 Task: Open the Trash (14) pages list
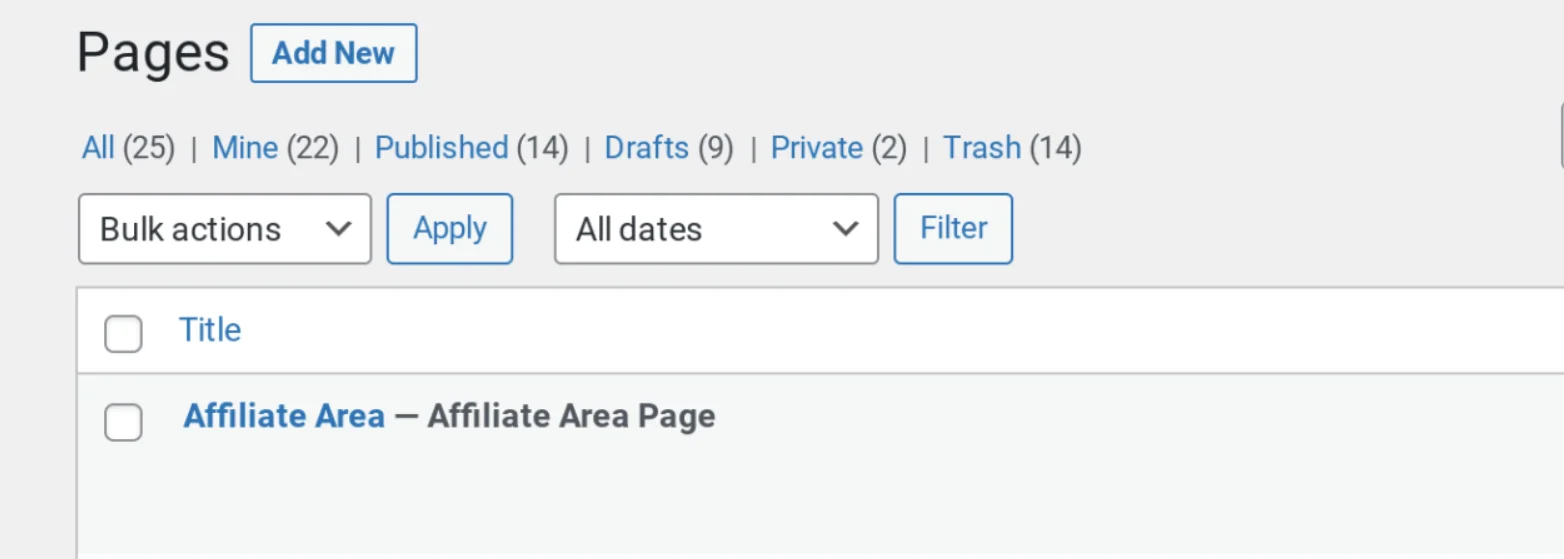point(1012,148)
